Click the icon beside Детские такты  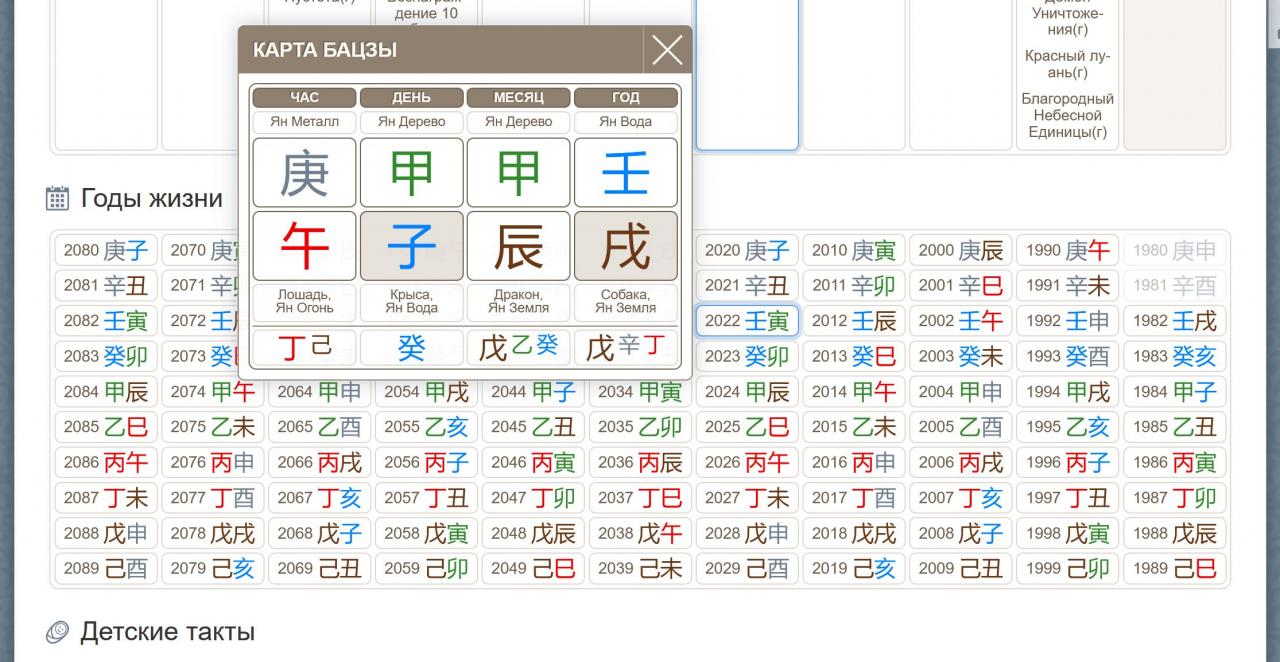point(58,632)
